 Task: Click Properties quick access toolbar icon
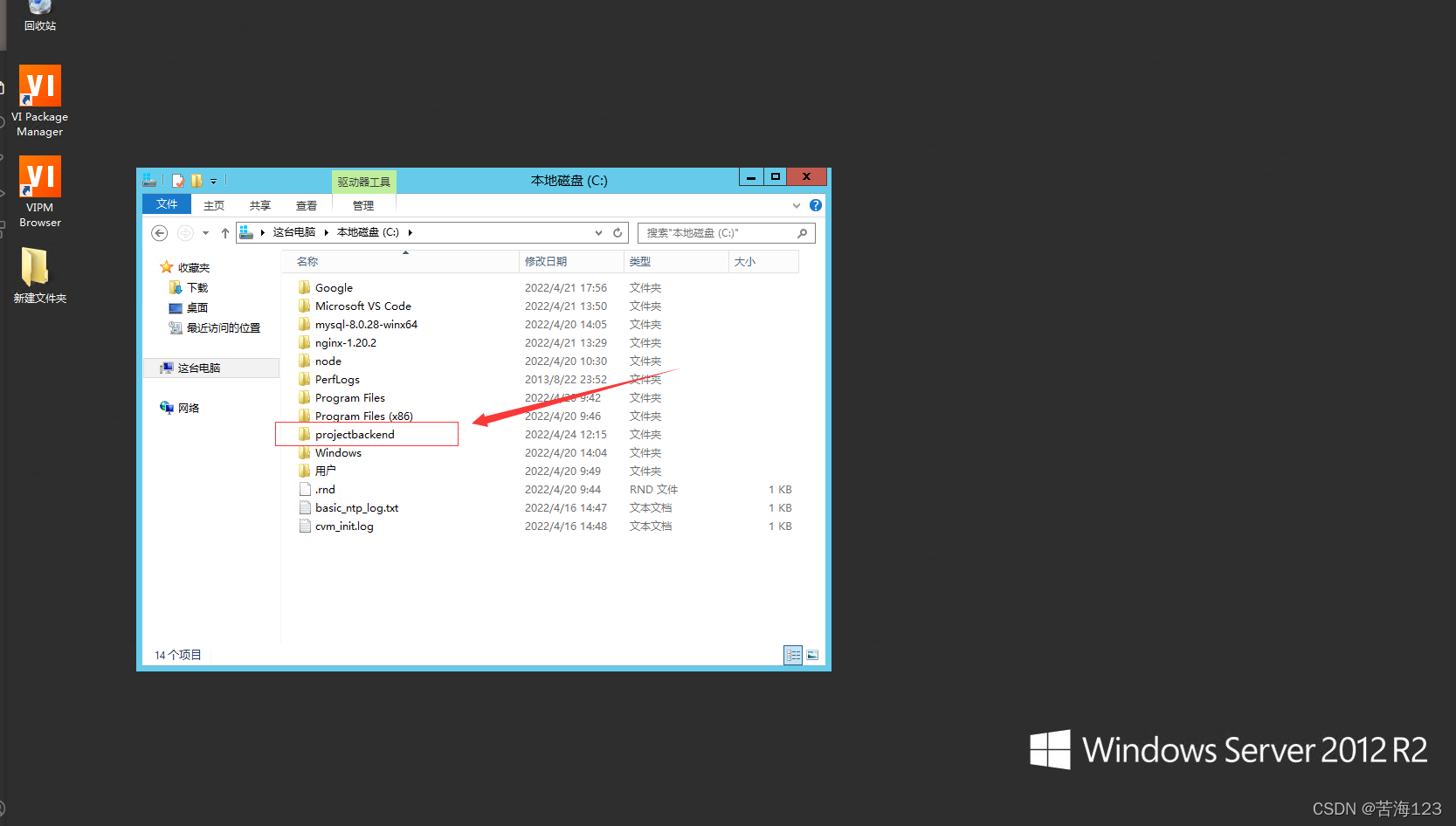coord(178,181)
